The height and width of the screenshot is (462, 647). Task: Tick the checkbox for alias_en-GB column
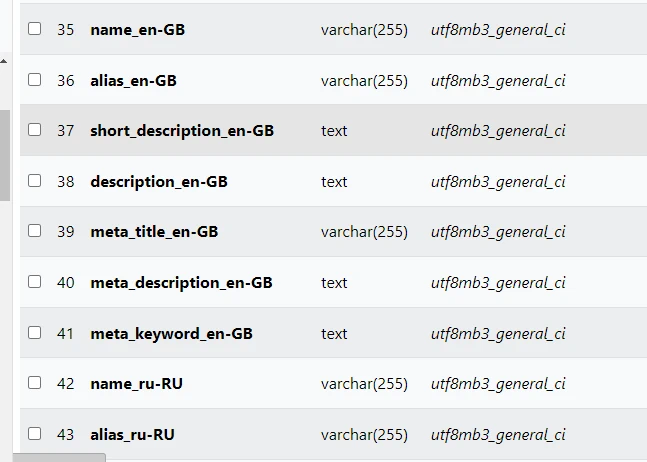click(x=35, y=80)
